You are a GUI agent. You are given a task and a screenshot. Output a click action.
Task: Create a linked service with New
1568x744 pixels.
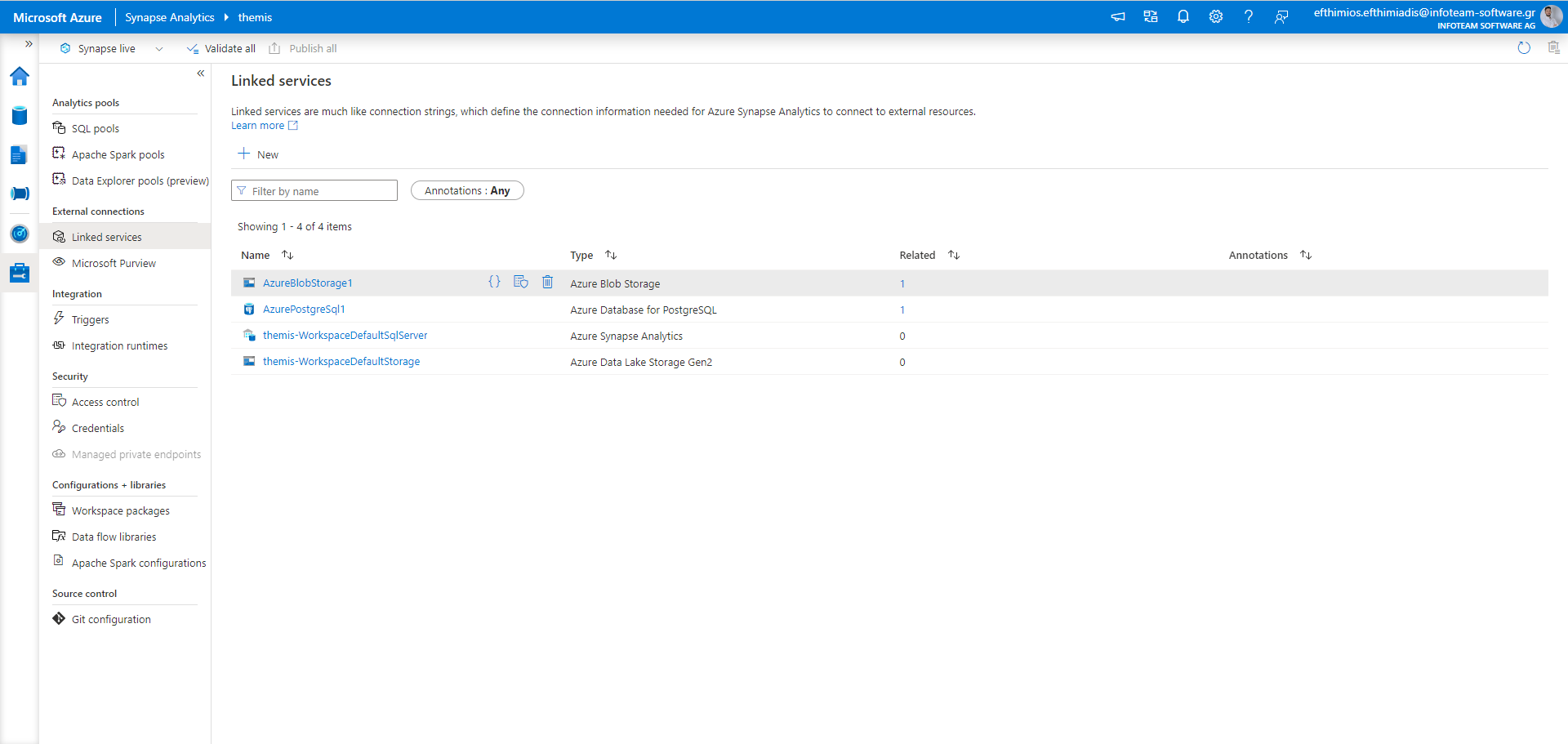[257, 154]
